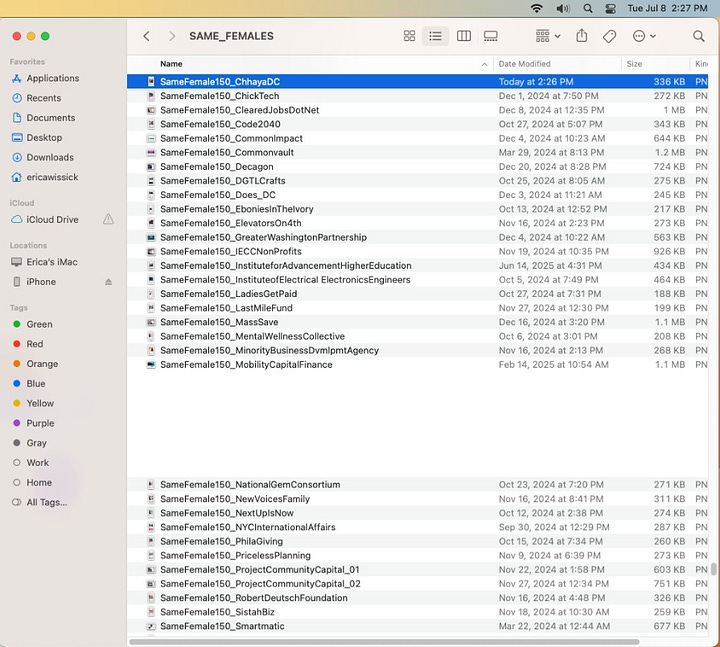This screenshot has height=647, width=720.
Task: Eject the iPhone
Action: [x=108, y=281]
